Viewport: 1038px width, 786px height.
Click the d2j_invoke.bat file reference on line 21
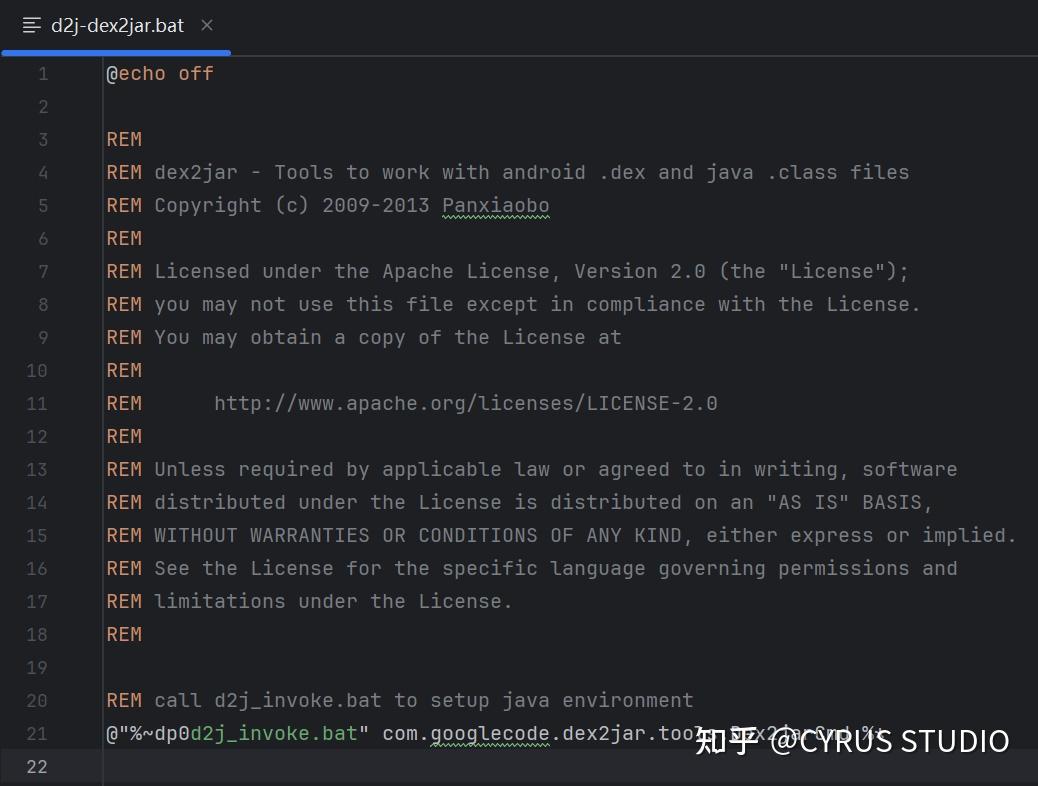point(273,734)
